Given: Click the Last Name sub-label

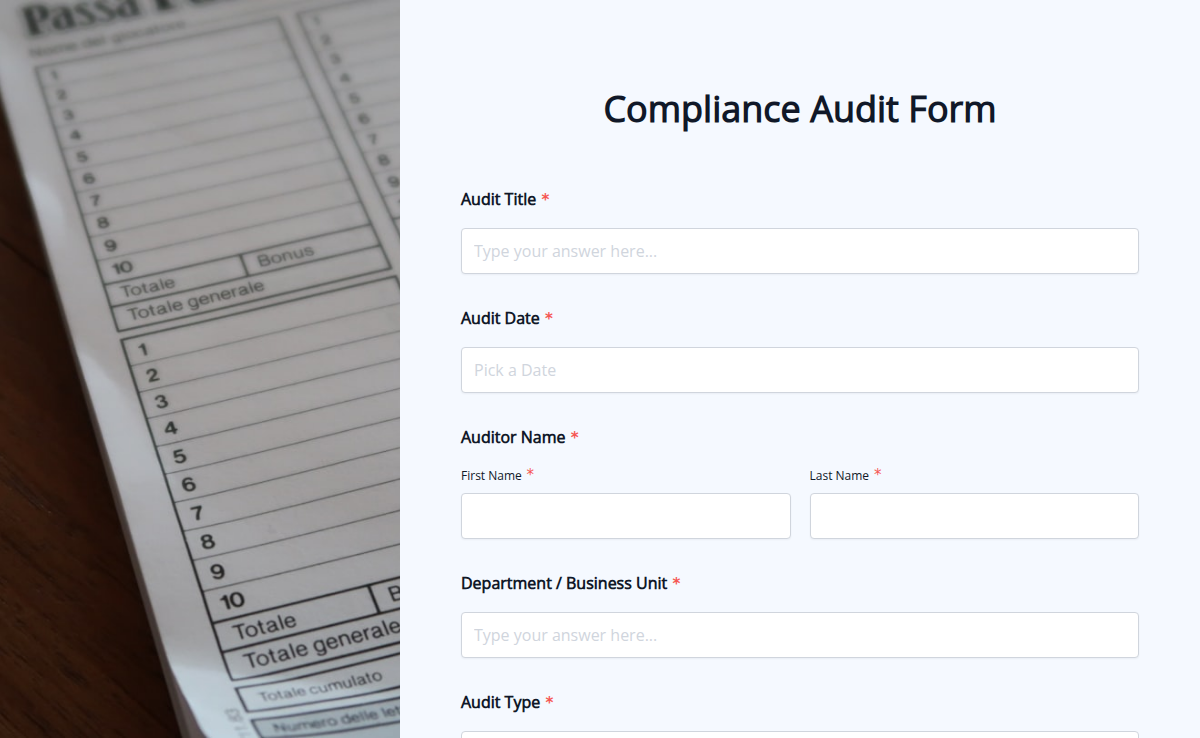Looking at the screenshot, I should pyautogui.click(x=839, y=475).
